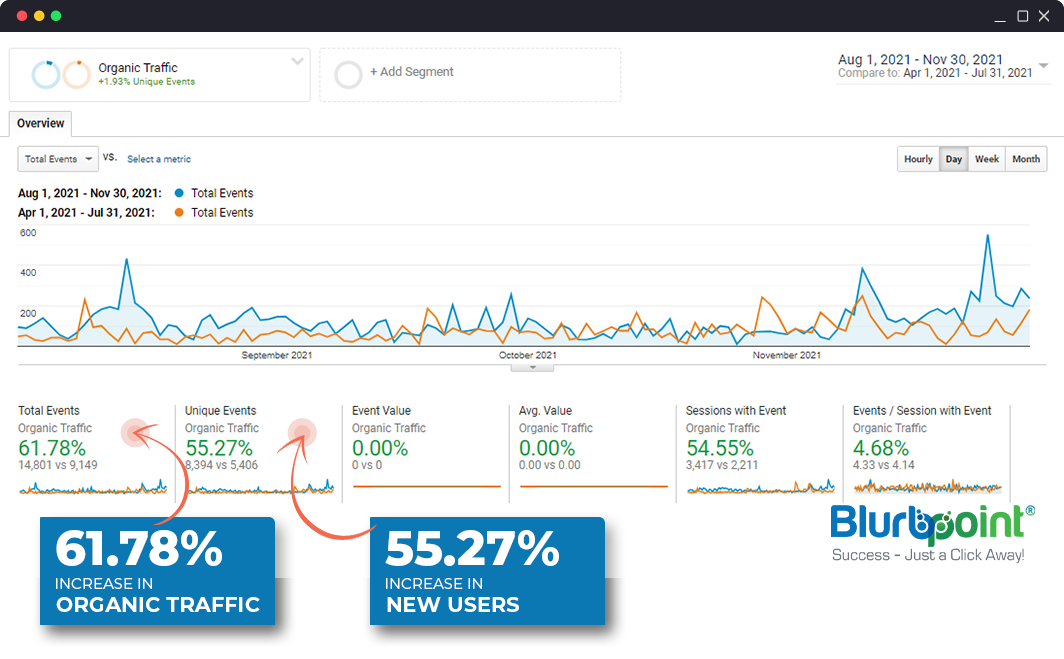This screenshot has height=659, width=1064.
Task: Switch chart granularity to Month
Action: point(1025,159)
